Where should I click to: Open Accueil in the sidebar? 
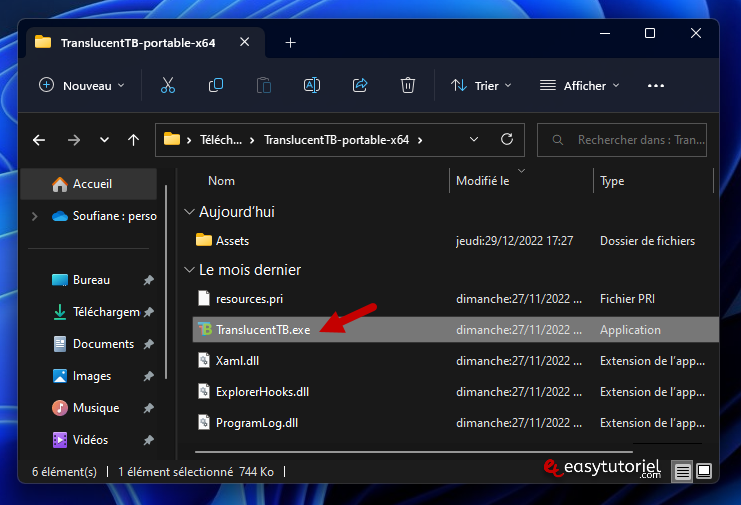coord(89,184)
